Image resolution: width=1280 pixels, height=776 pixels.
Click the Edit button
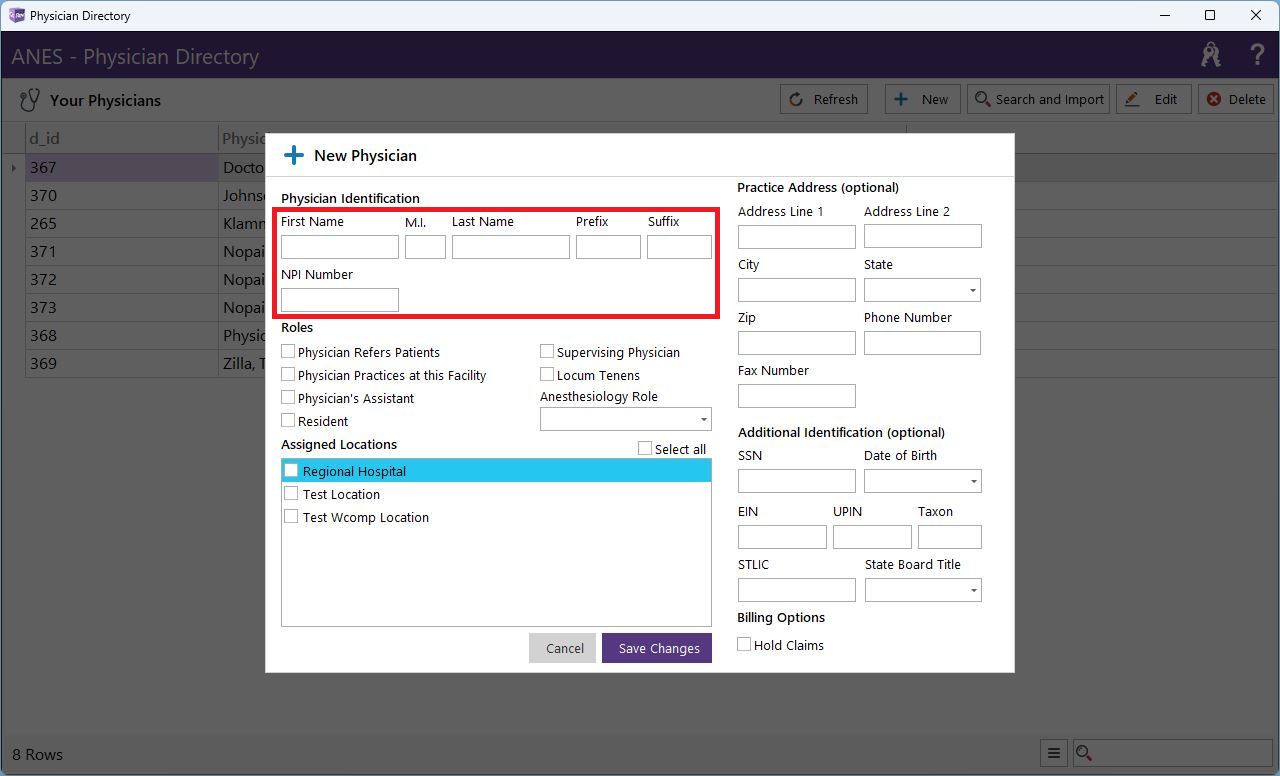pyautogui.click(x=1153, y=99)
